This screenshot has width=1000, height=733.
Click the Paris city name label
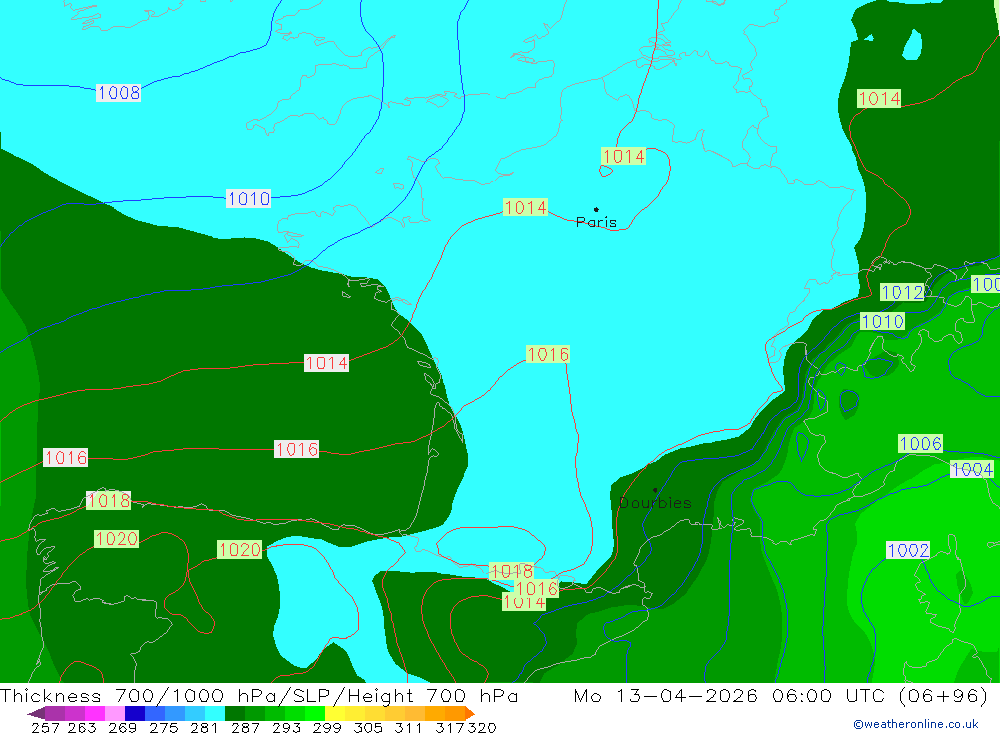596,222
